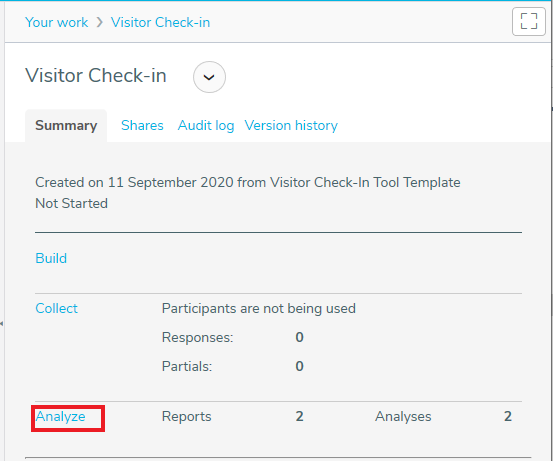Image resolution: width=553 pixels, height=461 pixels.
Task: Click the Partials count value
Action: coord(299,366)
